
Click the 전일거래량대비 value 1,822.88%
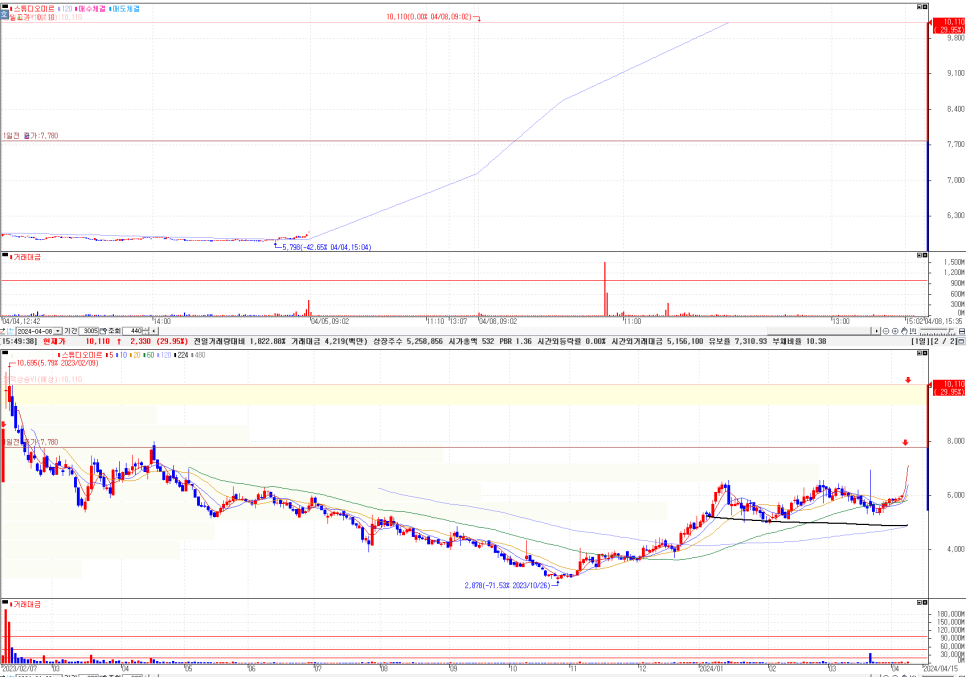(x=267, y=341)
